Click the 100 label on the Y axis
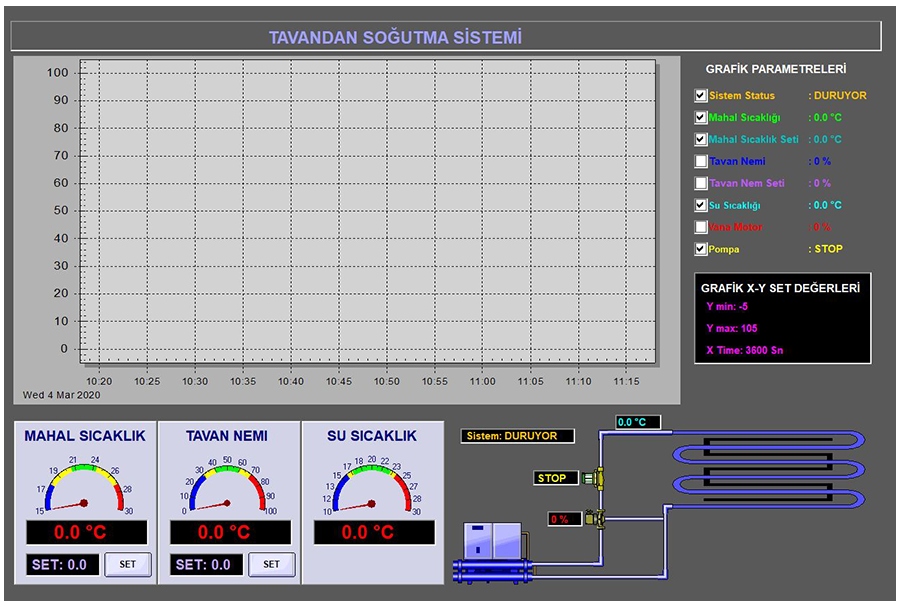This screenshot has height=607, width=900. (57, 72)
